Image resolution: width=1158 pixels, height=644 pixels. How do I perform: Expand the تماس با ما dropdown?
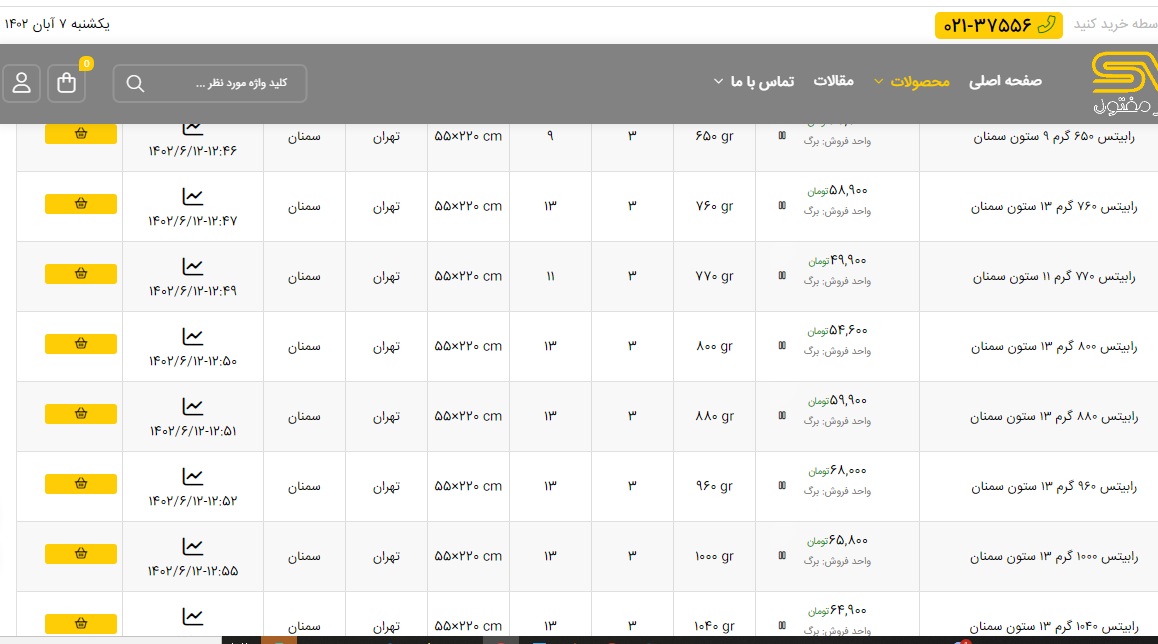point(754,82)
